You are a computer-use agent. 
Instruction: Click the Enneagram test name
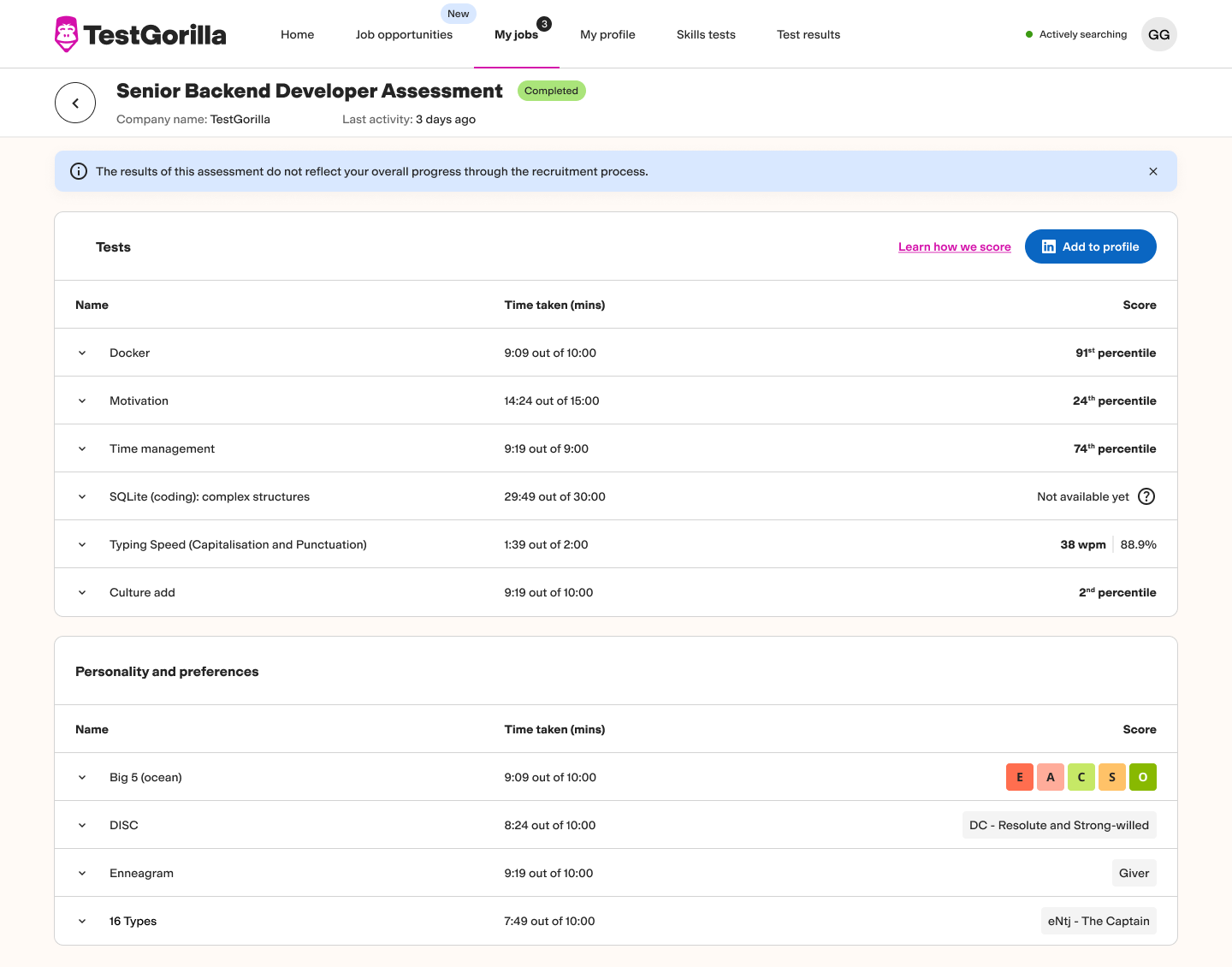pyautogui.click(x=141, y=873)
